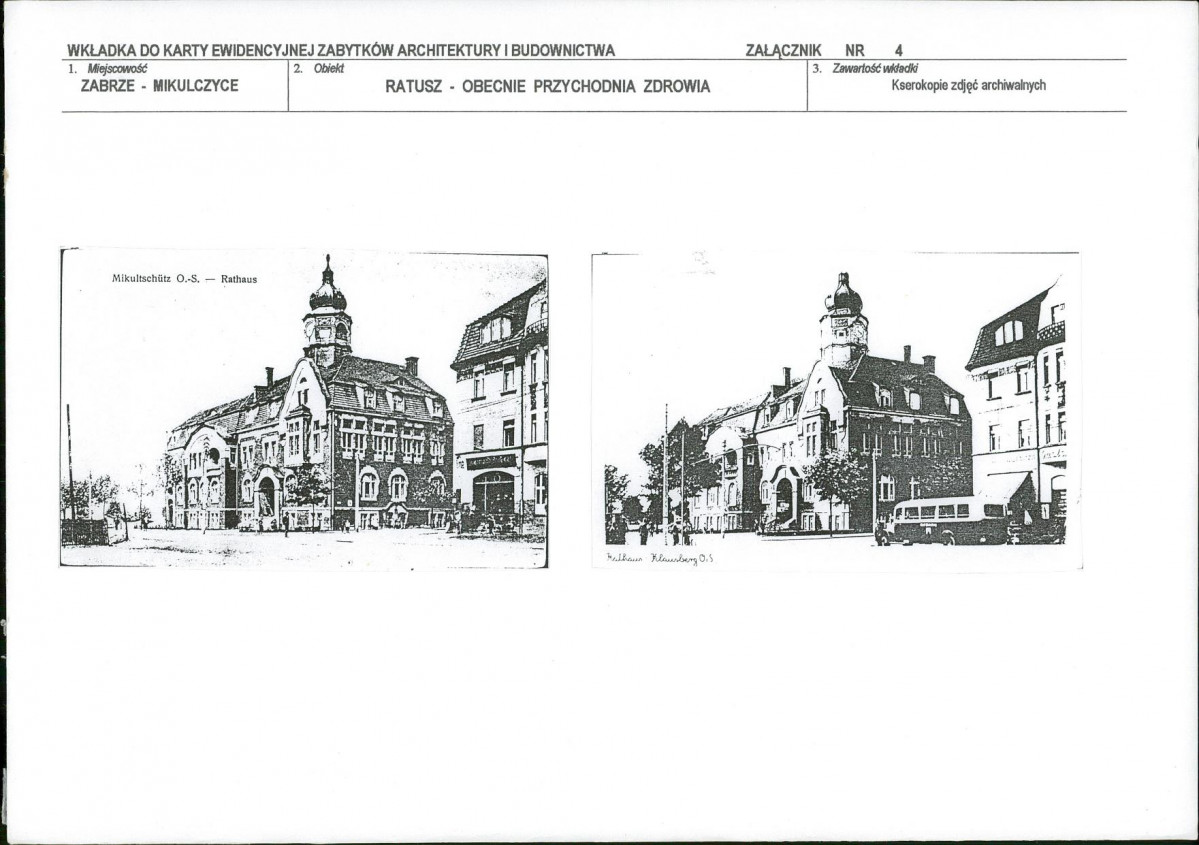Click the bus parked in the right photo

pos(945,520)
